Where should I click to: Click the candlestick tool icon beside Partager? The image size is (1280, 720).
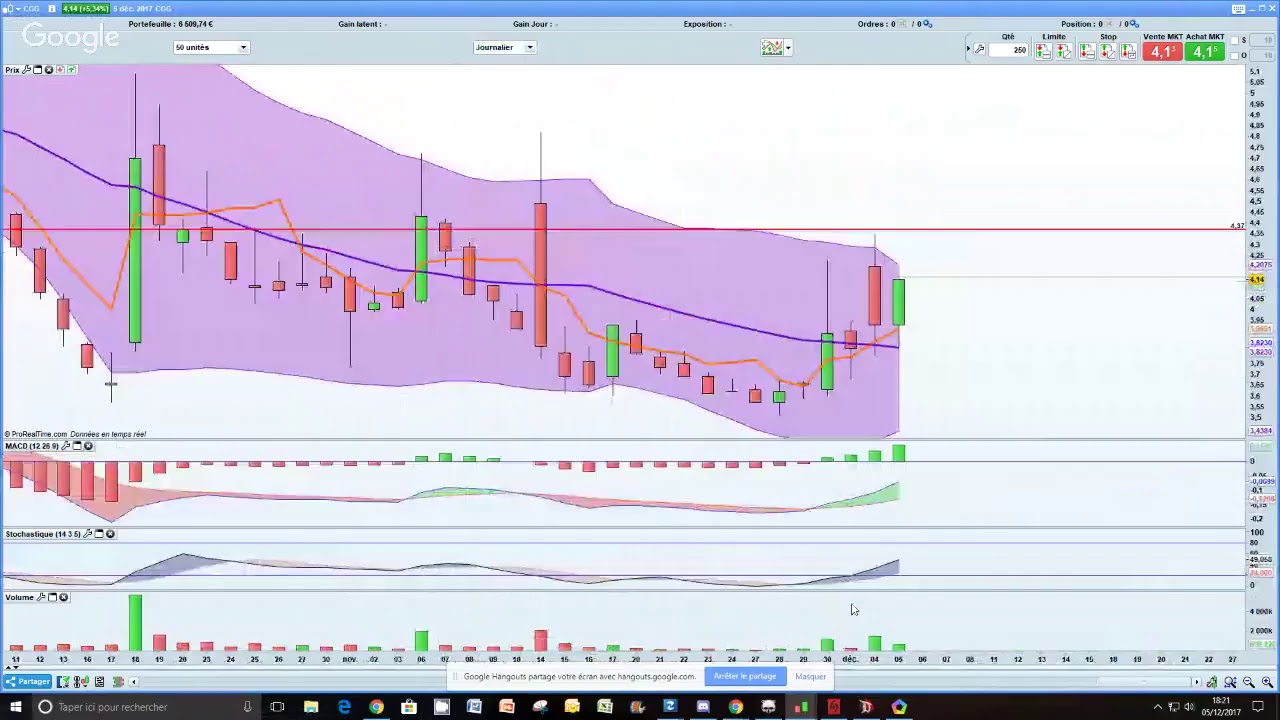pyautogui.click(x=81, y=682)
